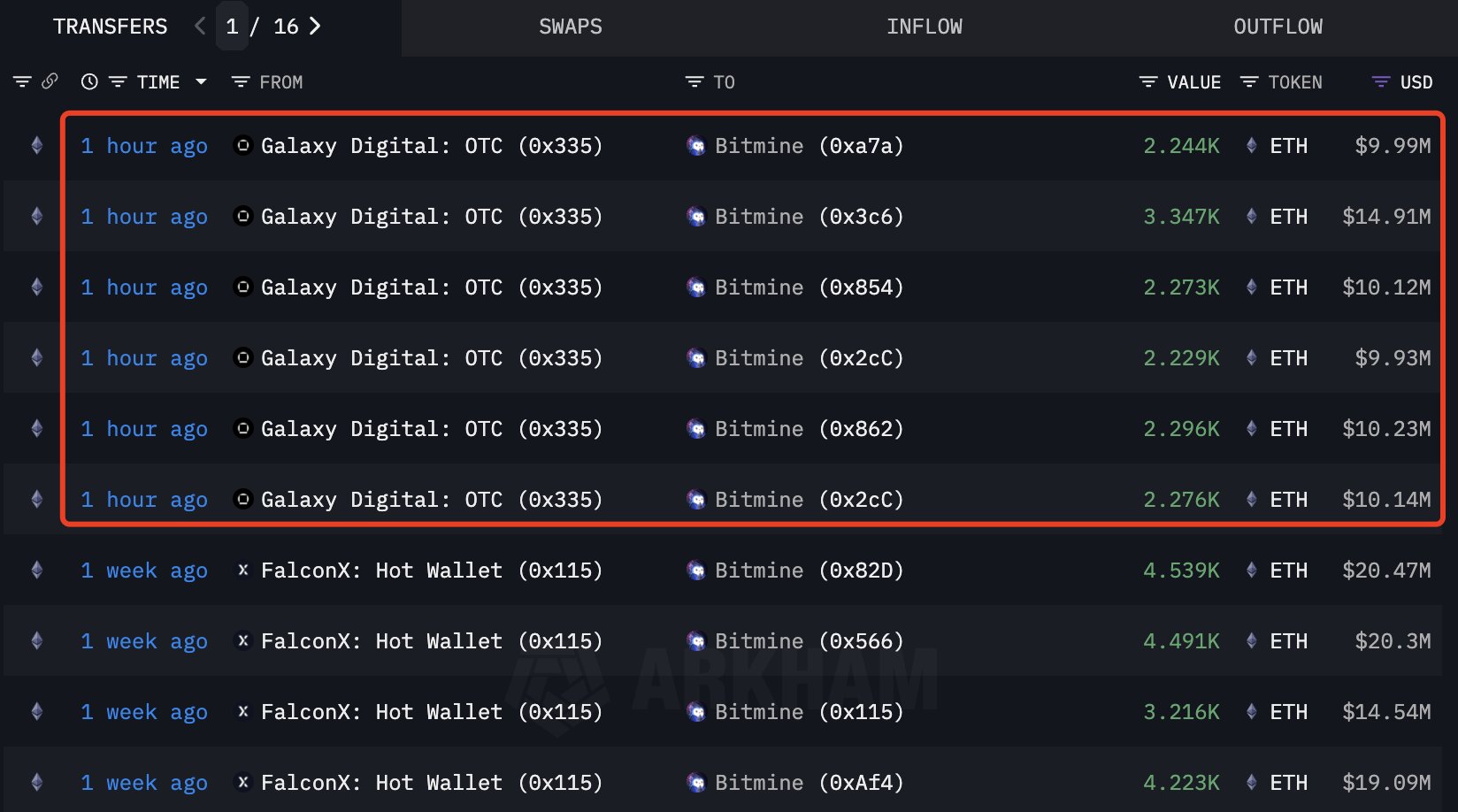Go to next transfers page
The height and width of the screenshot is (812, 1458).
[x=314, y=27]
